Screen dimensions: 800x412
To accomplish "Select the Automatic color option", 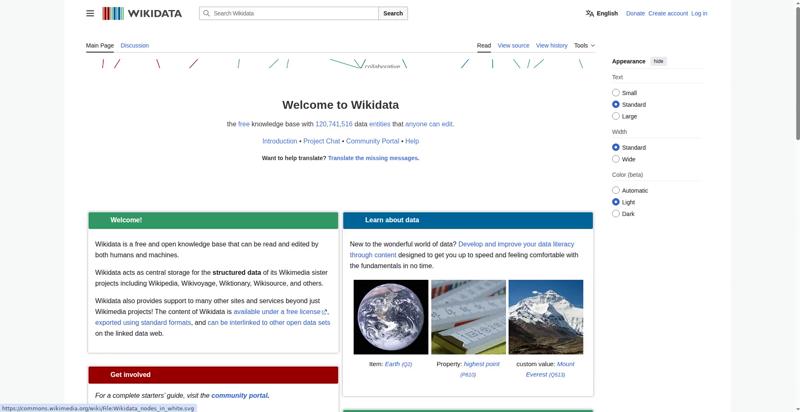I will click(x=616, y=190).
